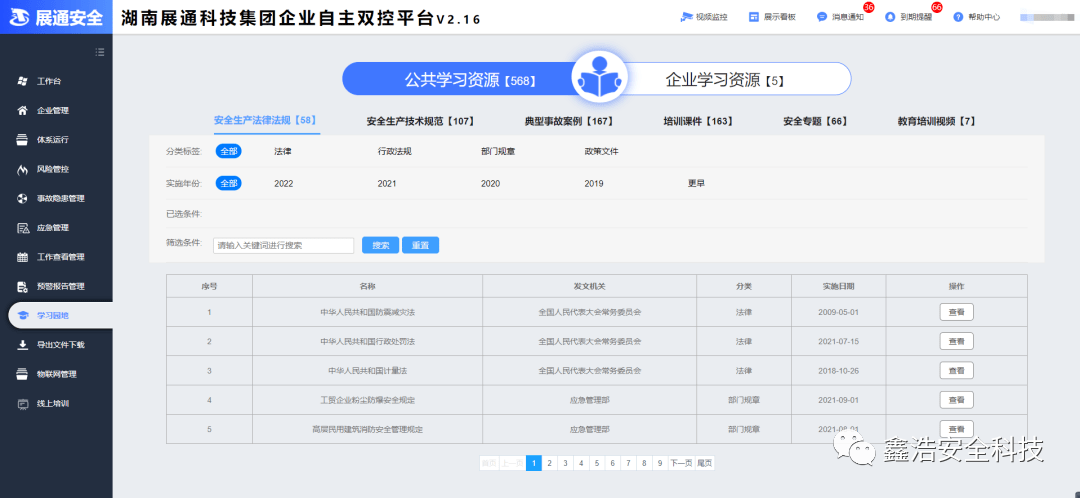The image size is (1080, 498).
Task: Filter by implementation year 2020
Action: [490, 184]
